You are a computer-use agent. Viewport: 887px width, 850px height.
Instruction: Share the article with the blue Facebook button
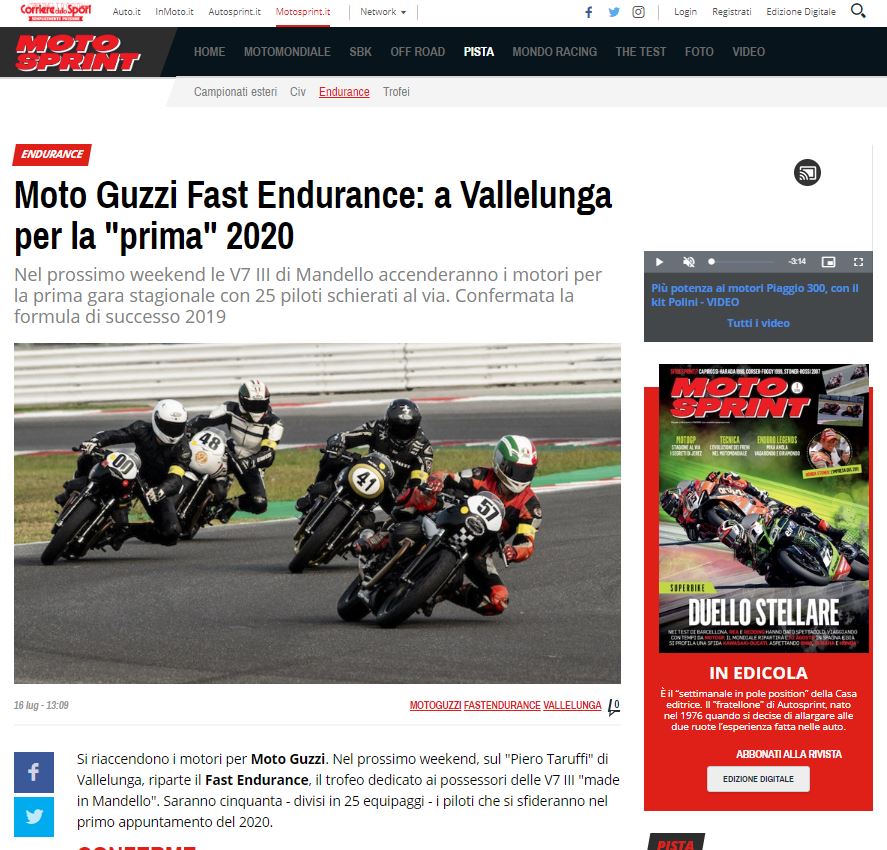pyautogui.click(x=34, y=772)
